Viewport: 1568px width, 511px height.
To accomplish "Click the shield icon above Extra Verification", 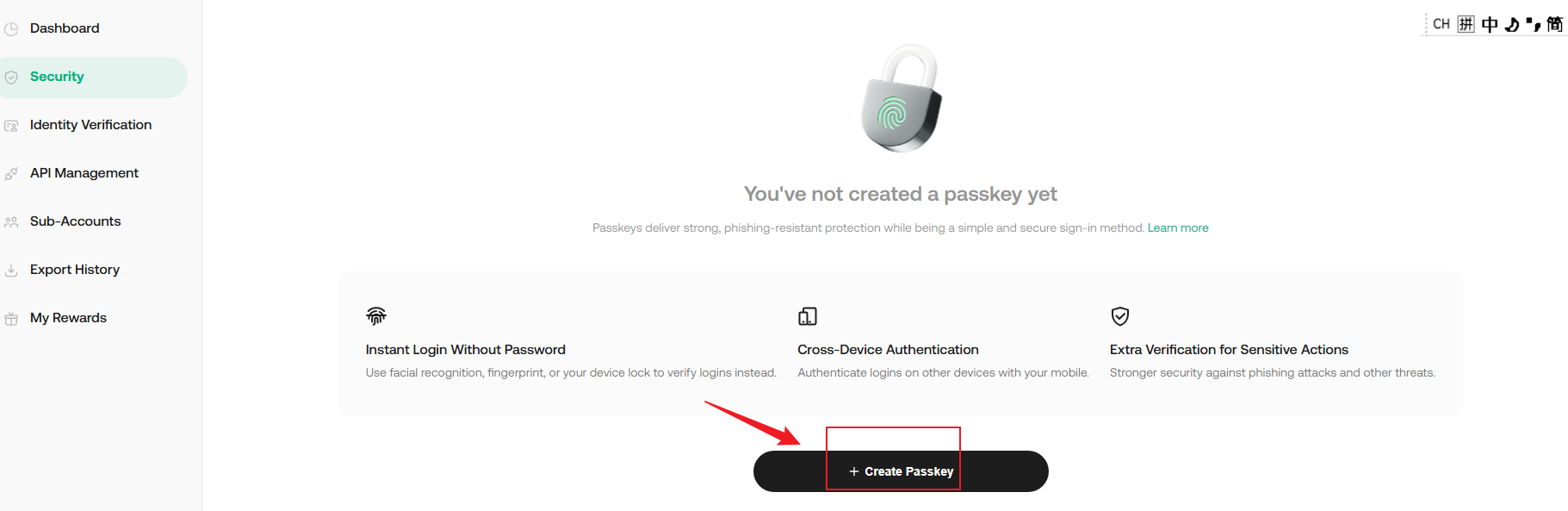I will [1120, 316].
